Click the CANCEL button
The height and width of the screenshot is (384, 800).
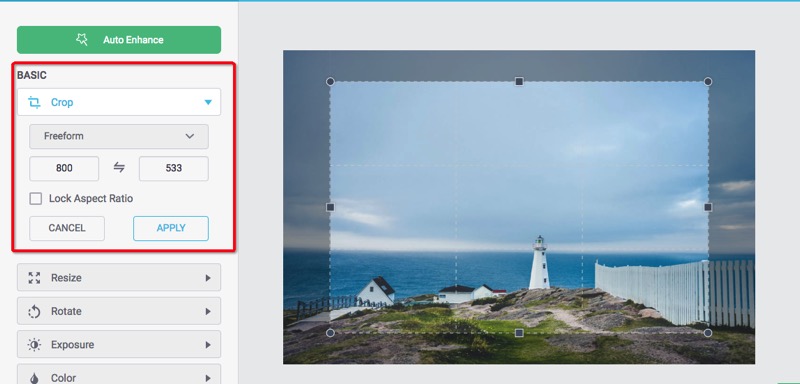click(67, 228)
